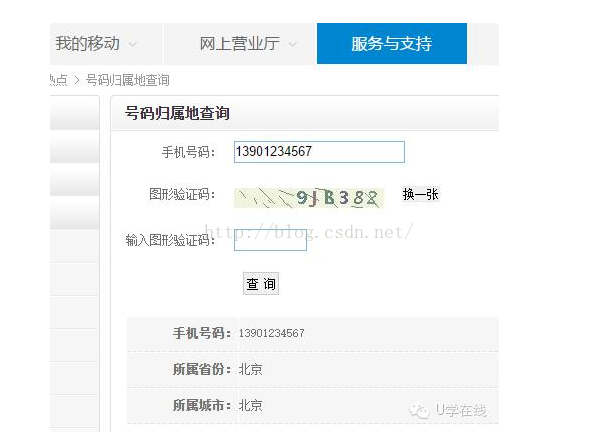Click the 号码归属地查询 panel heading
The height and width of the screenshot is (443, 599).
coord(177,113)
